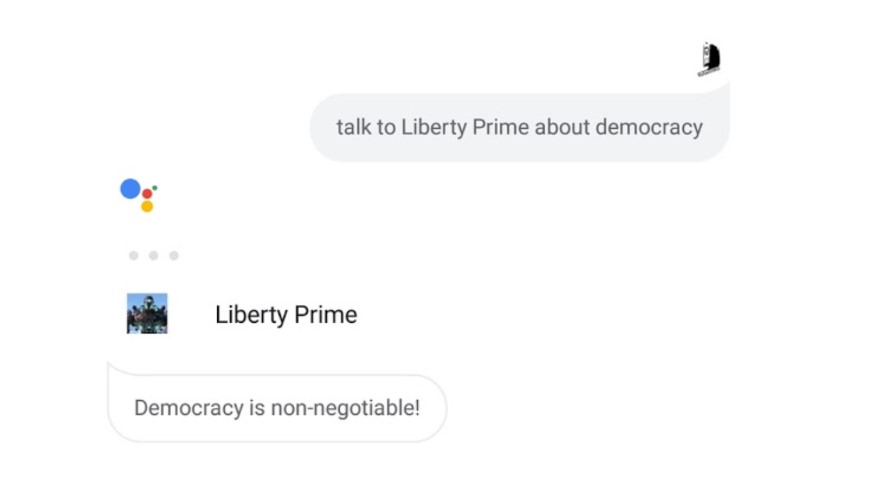Click the word "about" in user's message
888x499 pixels.
[x=562, y=128]
